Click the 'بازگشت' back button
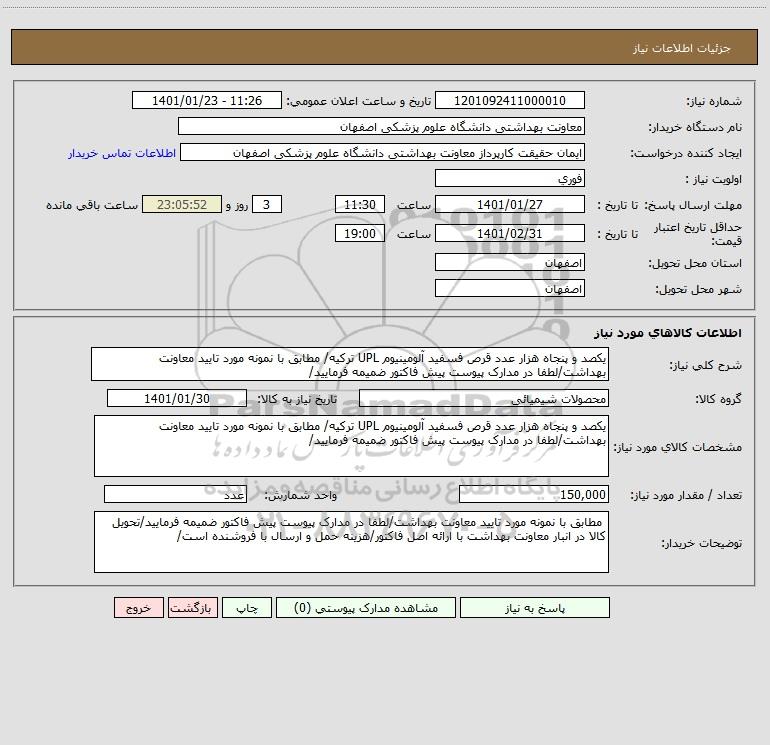This screenshot has width=770, height=745. point(193,608)
